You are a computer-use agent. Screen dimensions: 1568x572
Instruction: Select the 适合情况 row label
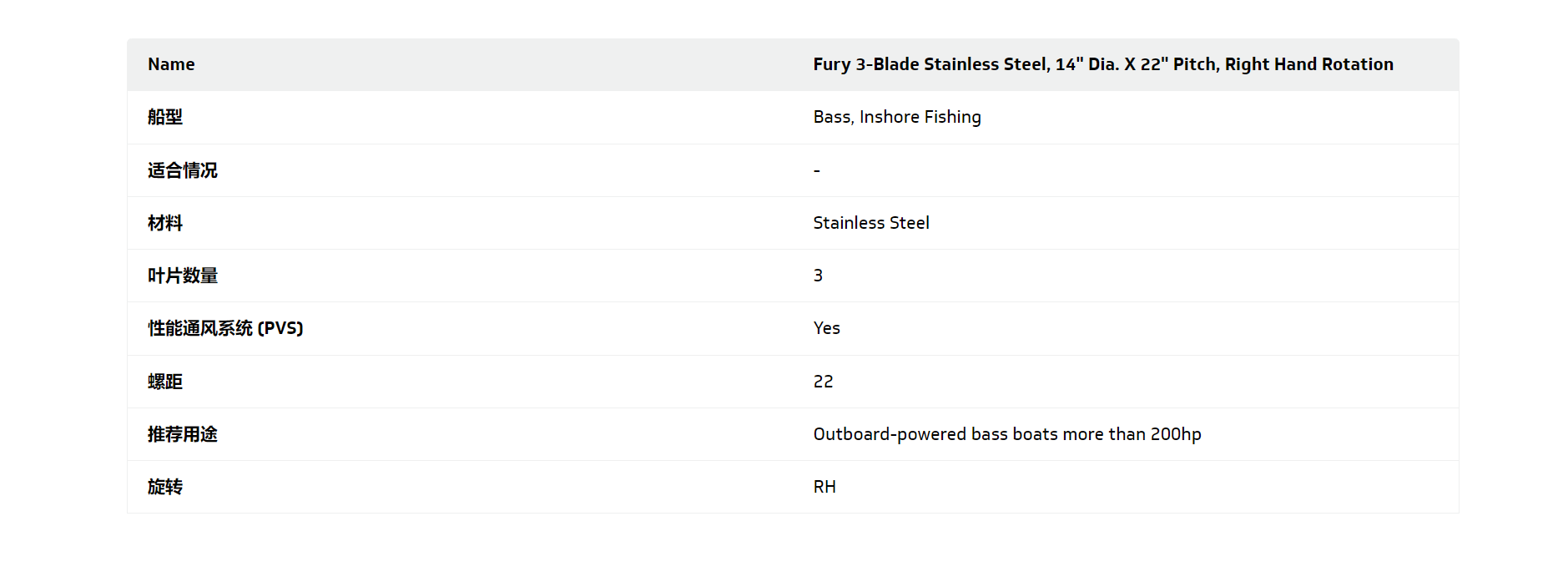click(183, 170)
